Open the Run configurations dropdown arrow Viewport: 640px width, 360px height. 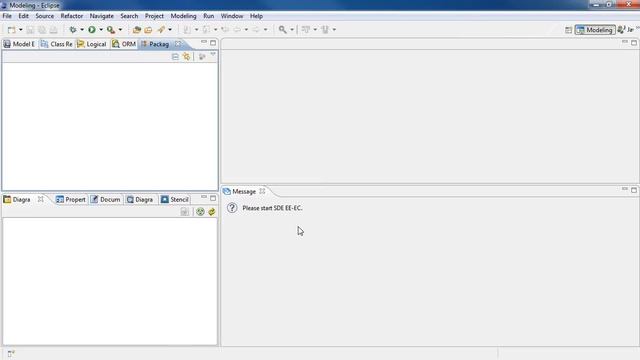(101, 30)
